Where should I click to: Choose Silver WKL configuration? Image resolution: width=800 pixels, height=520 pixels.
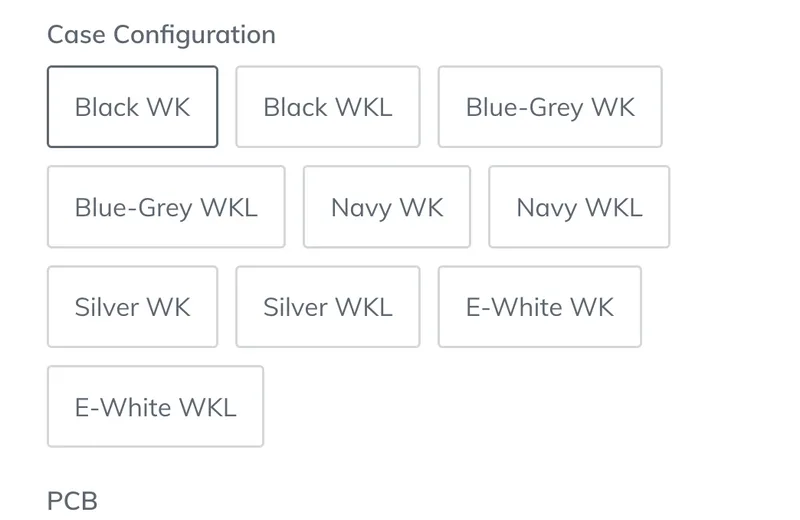[x=328, y=307]
